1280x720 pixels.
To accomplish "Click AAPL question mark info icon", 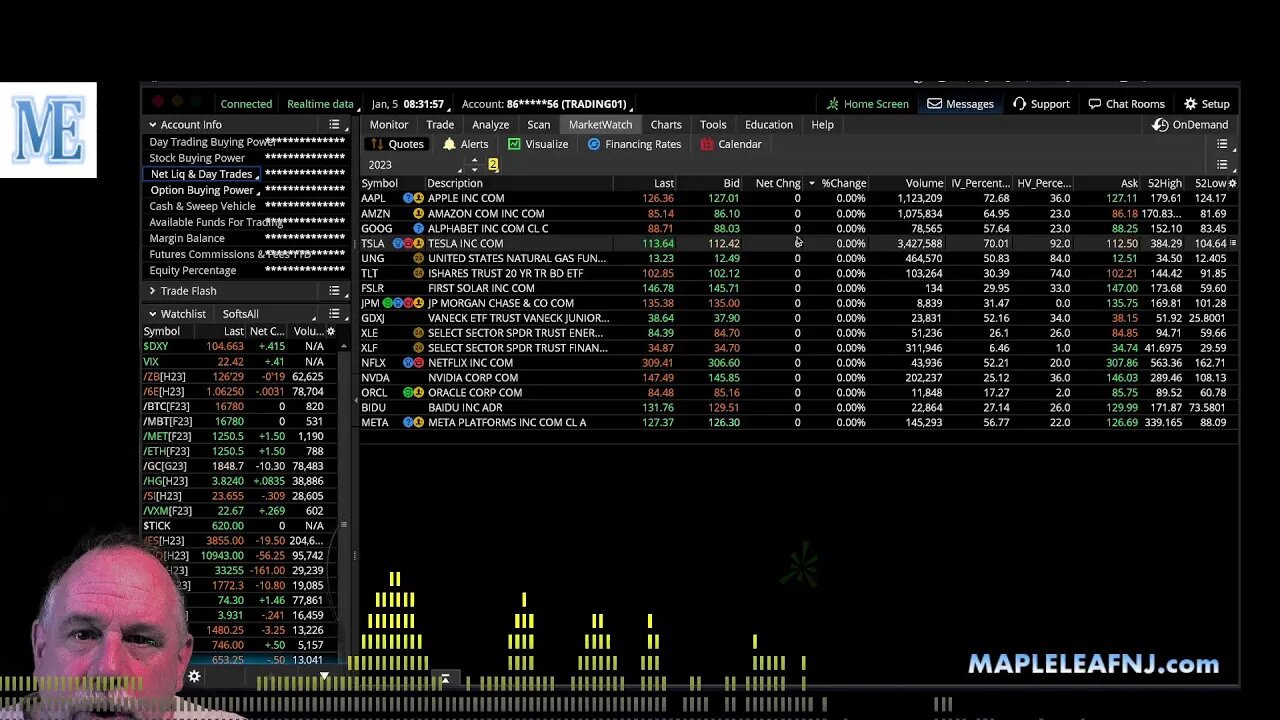I will (x=408, y=198).
